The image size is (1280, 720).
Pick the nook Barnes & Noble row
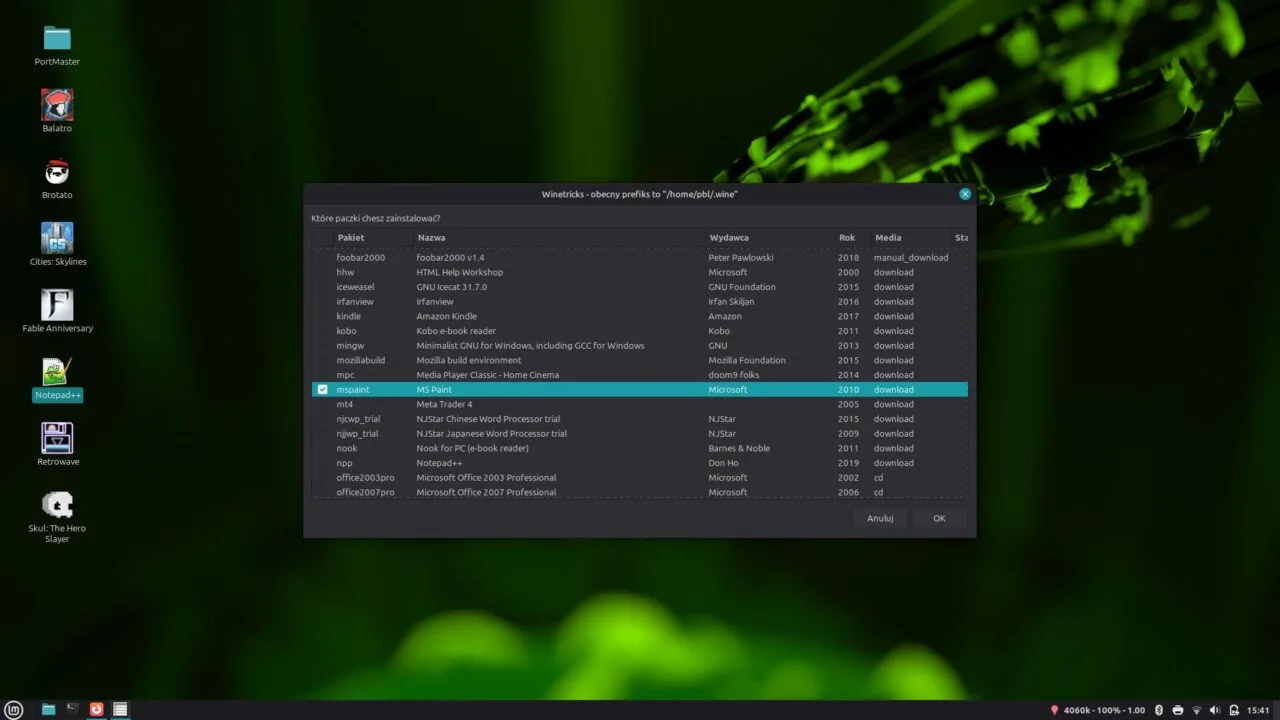[x=640, y=448]
